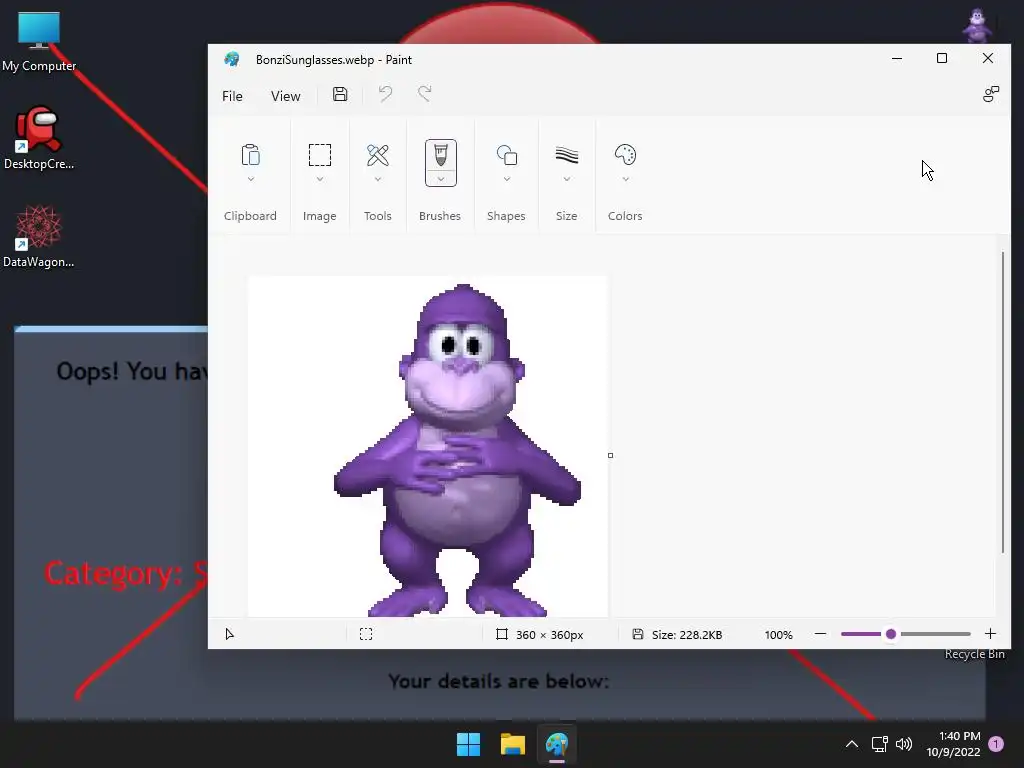Screen dimensions: 1024x768
Task: Click the Paint app icon in title bar
Action: pos(232,59)
